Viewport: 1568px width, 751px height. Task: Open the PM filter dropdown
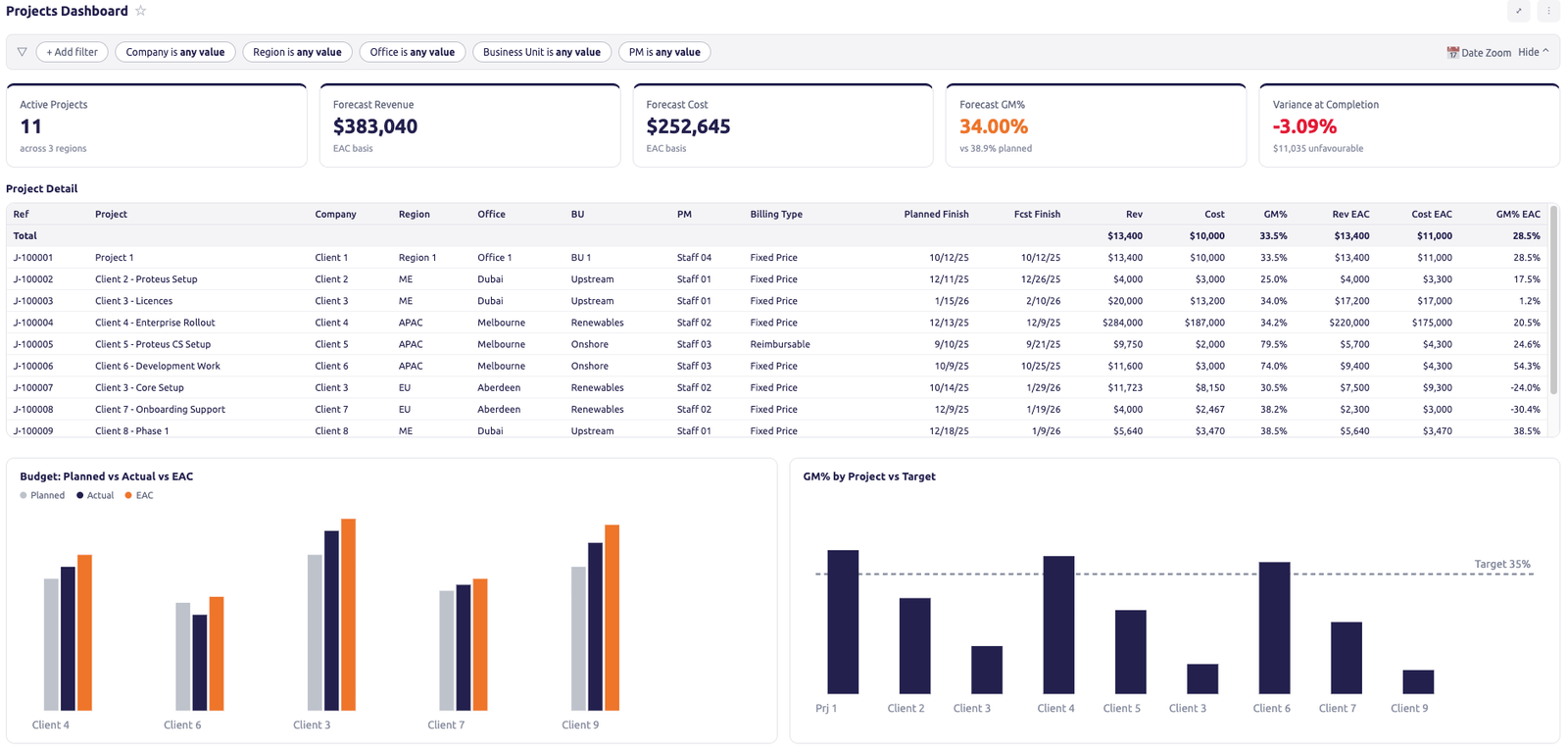[664, 52]
